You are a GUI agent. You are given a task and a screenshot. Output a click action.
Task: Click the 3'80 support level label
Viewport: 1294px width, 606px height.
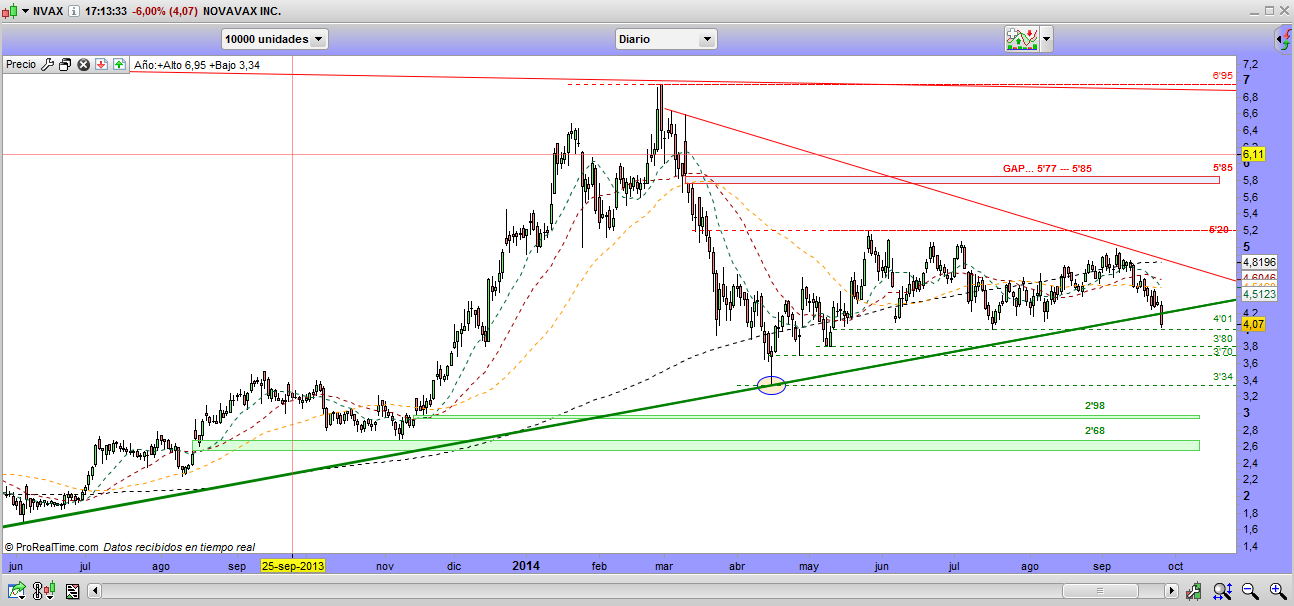[x=1221, y=339]
